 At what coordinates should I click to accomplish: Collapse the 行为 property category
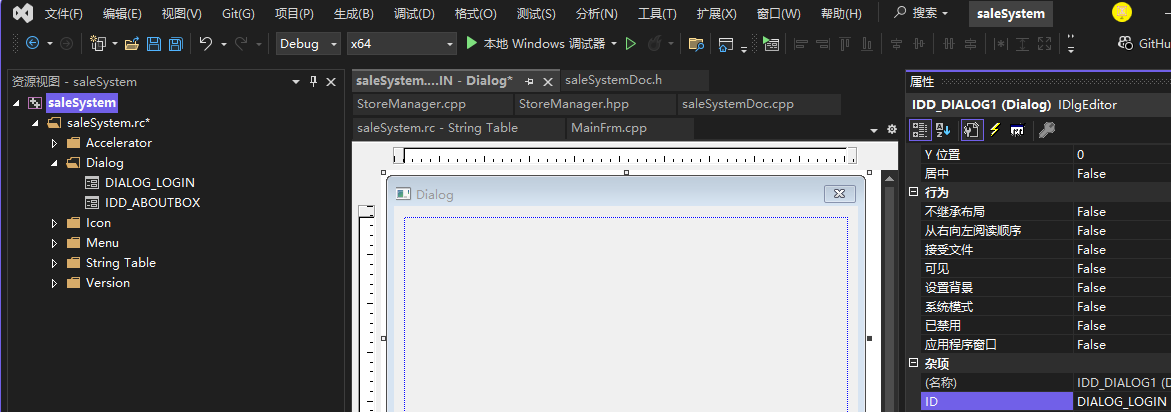click(x=913, y=193)
